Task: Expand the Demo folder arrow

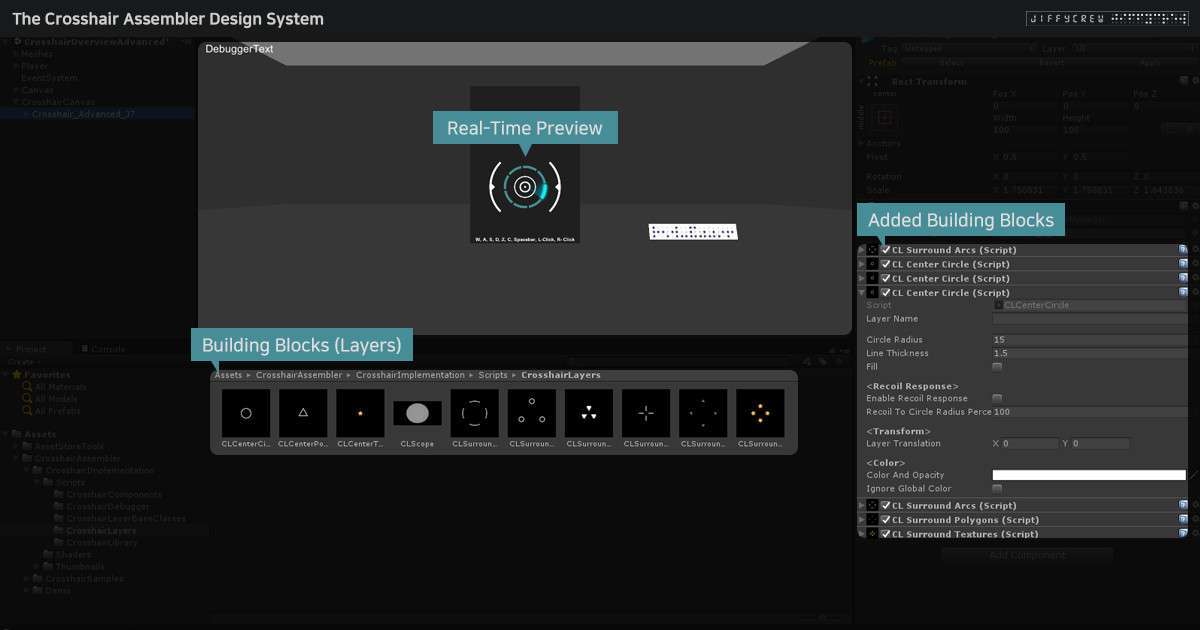Action: [x=27, y=591]
